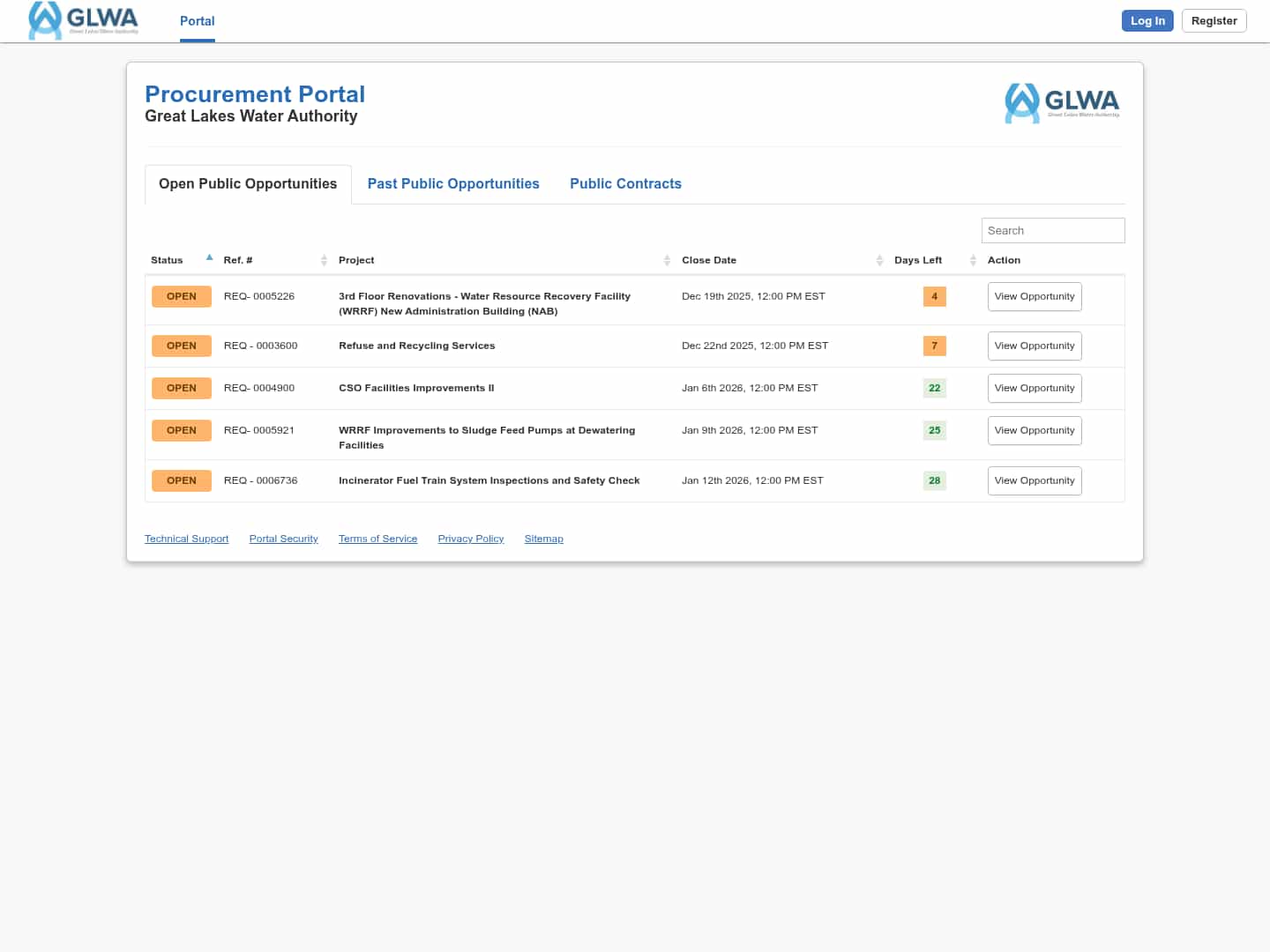View Opportunity for Incinerator Fuel Train inspections
This screenshot has height=952, width=1270.
click(1034, 480)
